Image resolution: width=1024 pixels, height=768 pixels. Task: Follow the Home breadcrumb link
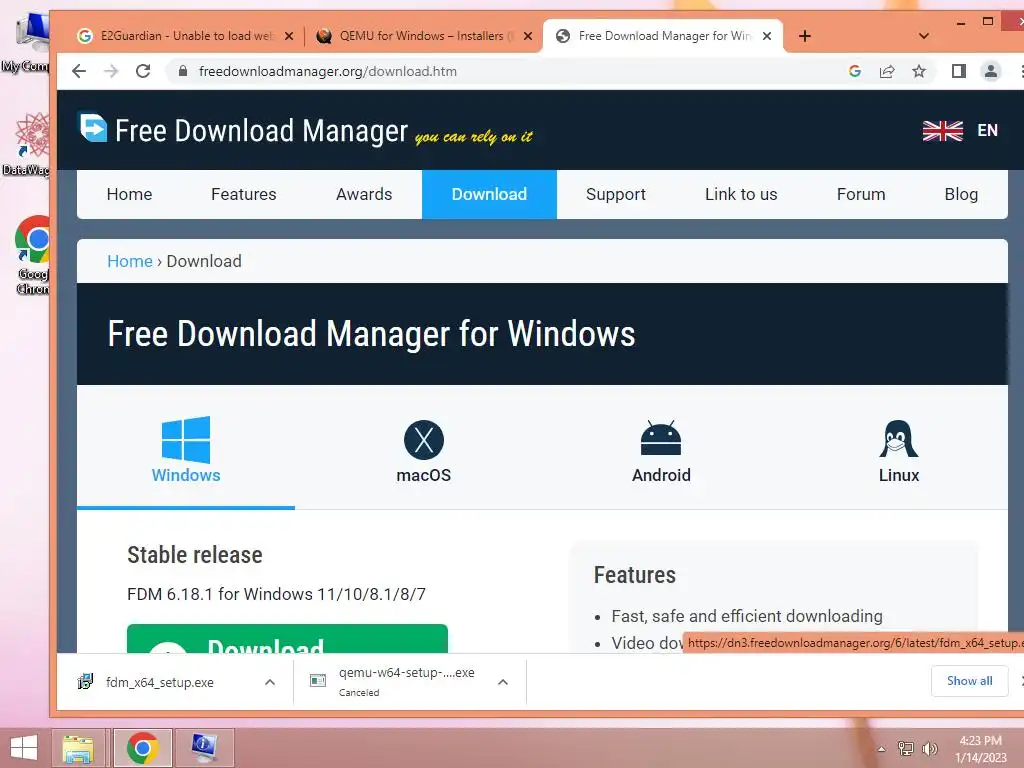(x=129, y=261)
